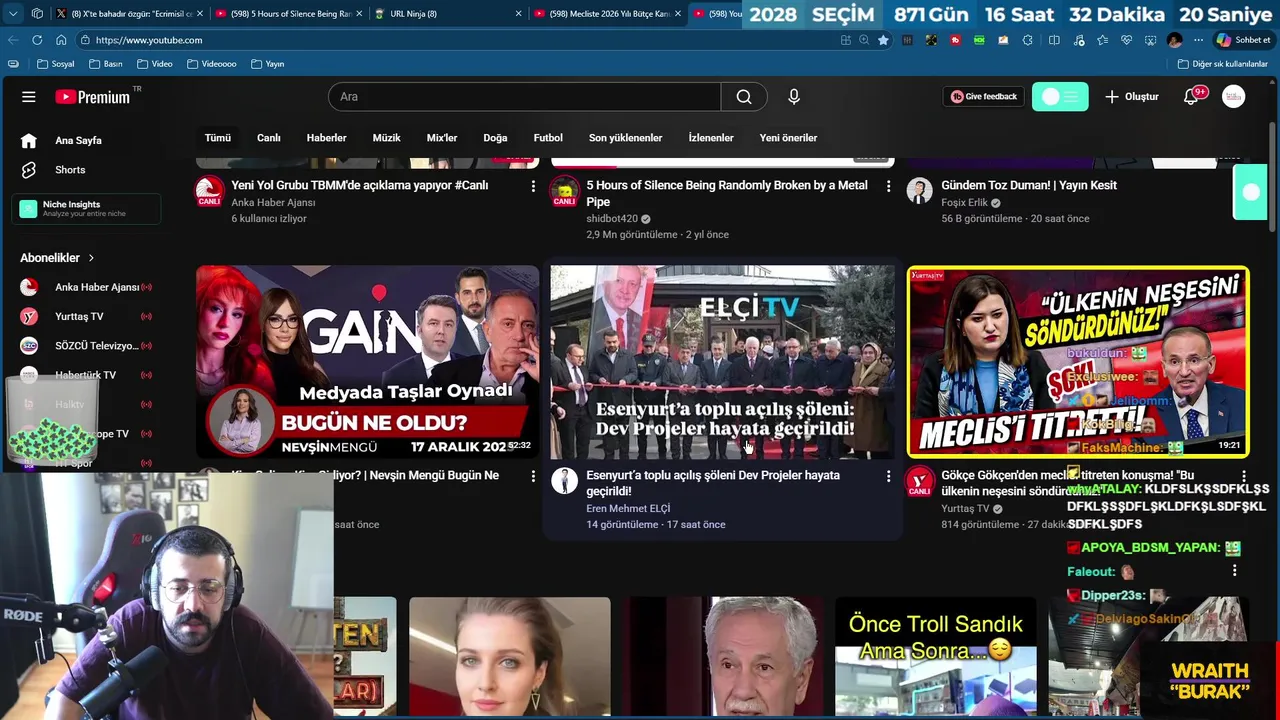Open Diğer sık kullanılanlar folder

(1223, 64)
